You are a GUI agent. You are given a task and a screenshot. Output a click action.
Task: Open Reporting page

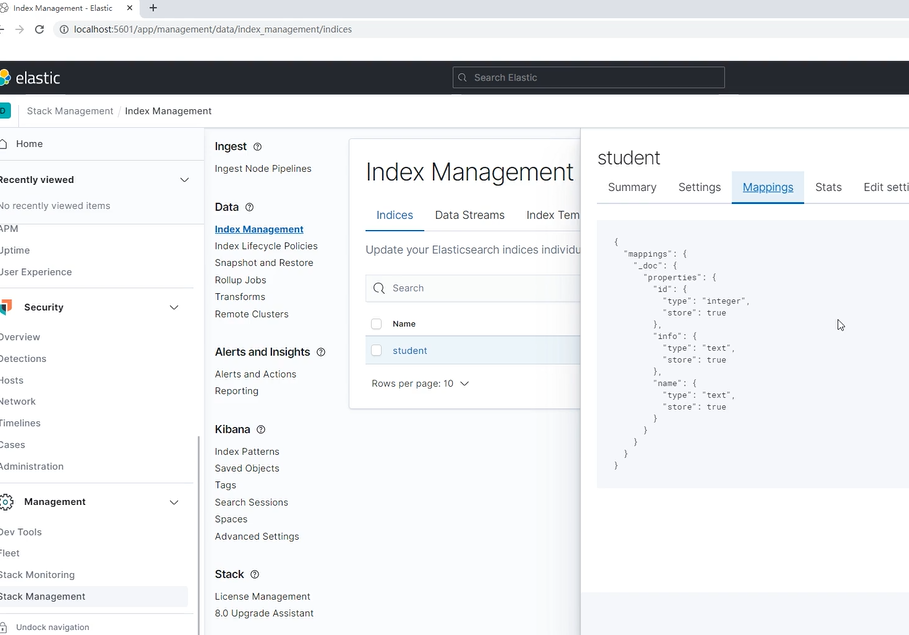pyautogui.click(x=237, y=391)
